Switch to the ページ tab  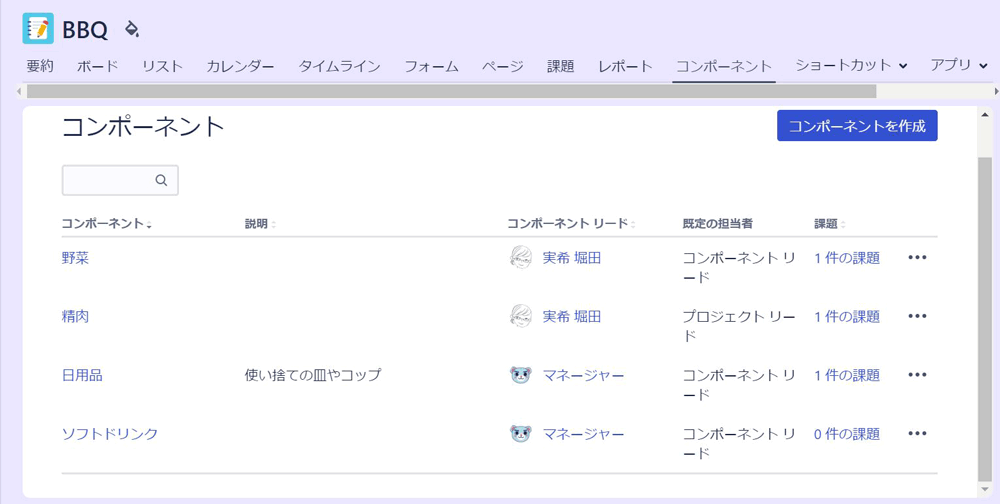pos(503,66)
